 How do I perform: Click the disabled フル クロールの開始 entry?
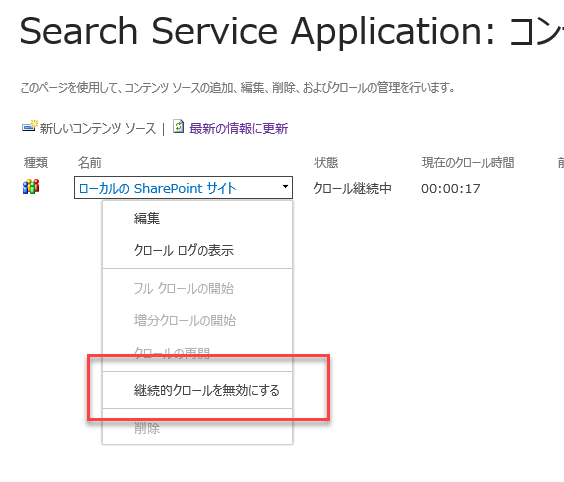183,288
